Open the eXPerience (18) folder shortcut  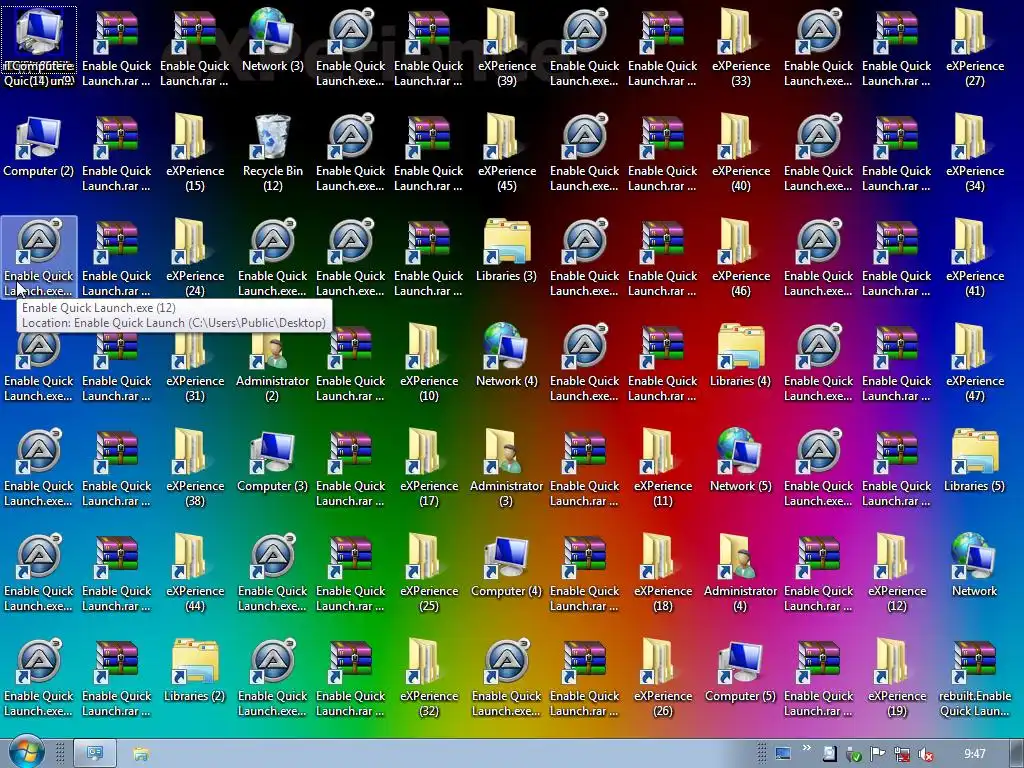coord(662,573)
